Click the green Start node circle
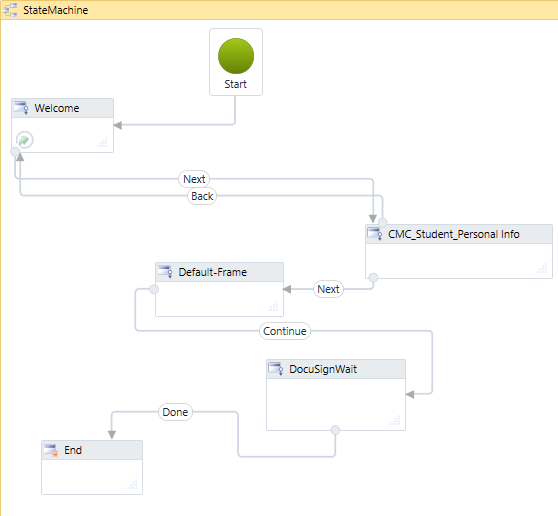The width and height of the screenshot is (558, 516). (236, 56)
